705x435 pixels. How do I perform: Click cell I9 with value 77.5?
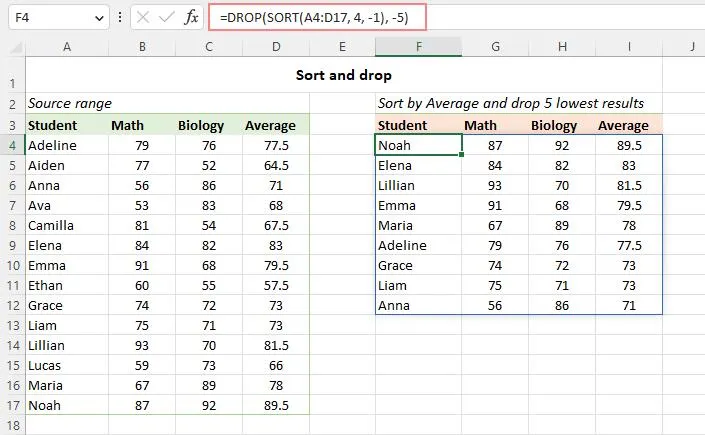629,245
